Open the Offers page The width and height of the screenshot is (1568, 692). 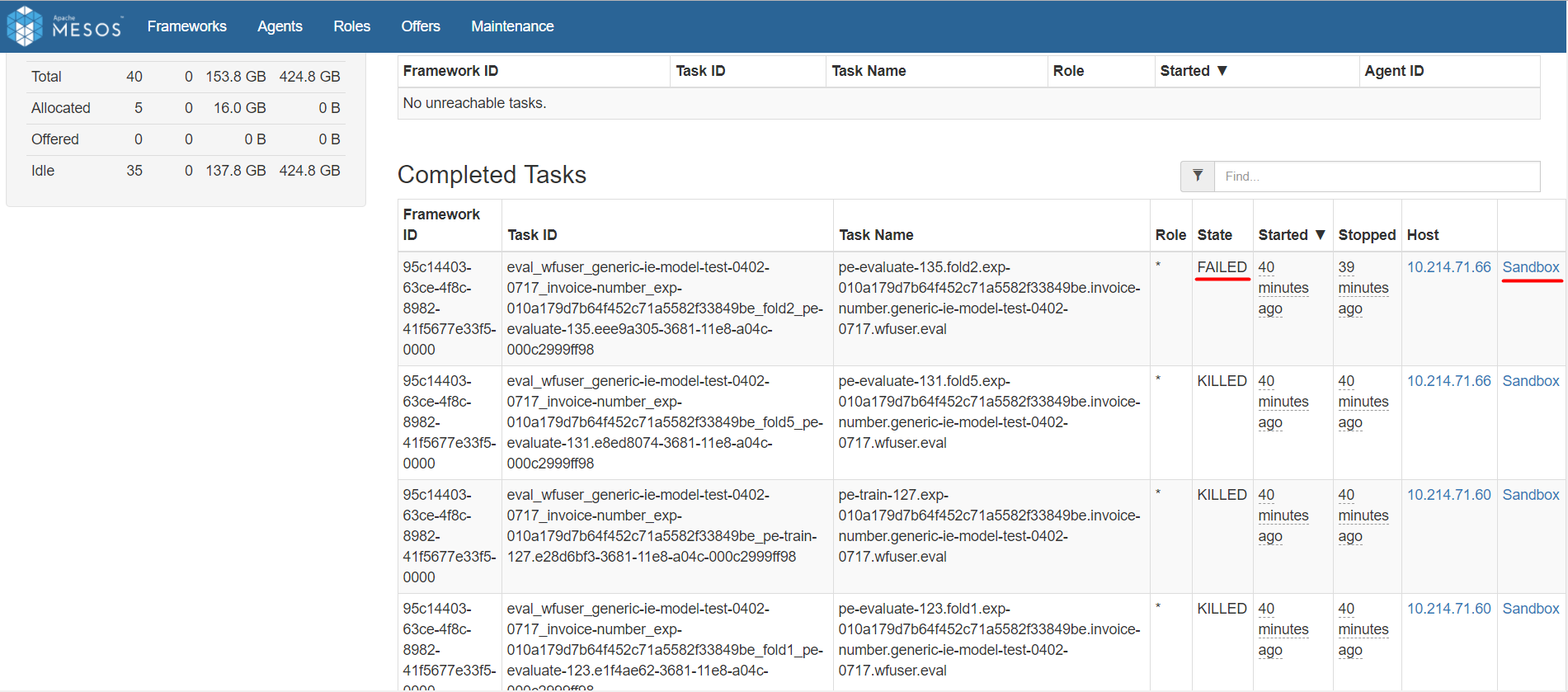[x=421, y=26]
